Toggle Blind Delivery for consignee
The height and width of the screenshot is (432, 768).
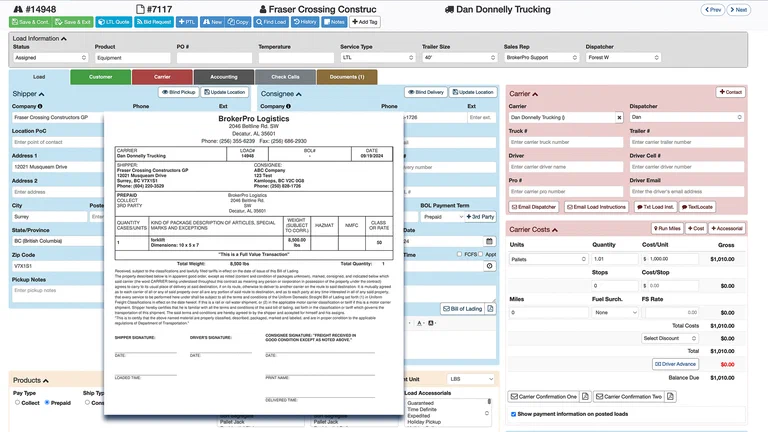(x=426, y=92)
